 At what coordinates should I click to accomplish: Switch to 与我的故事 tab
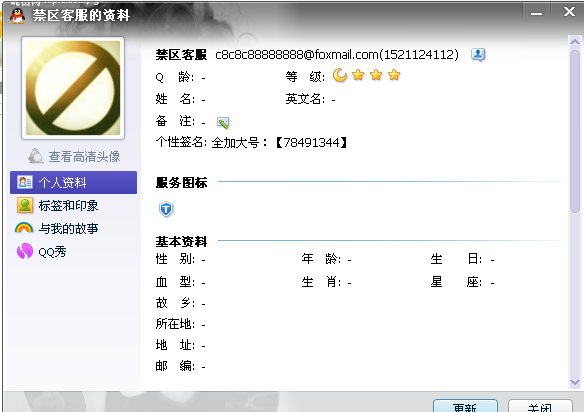68,229
